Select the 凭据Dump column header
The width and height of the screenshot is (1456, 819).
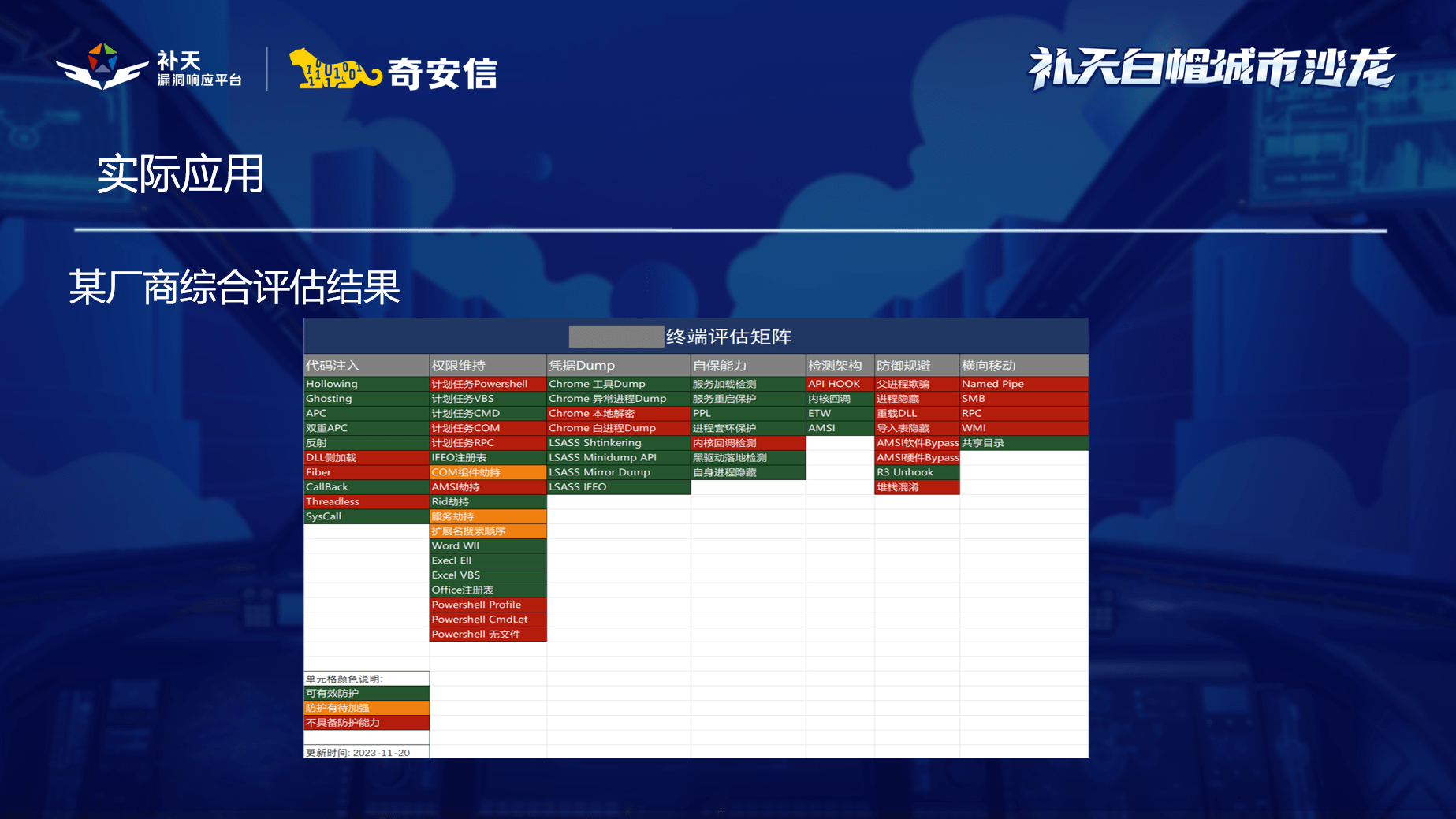tap(619, 366)
